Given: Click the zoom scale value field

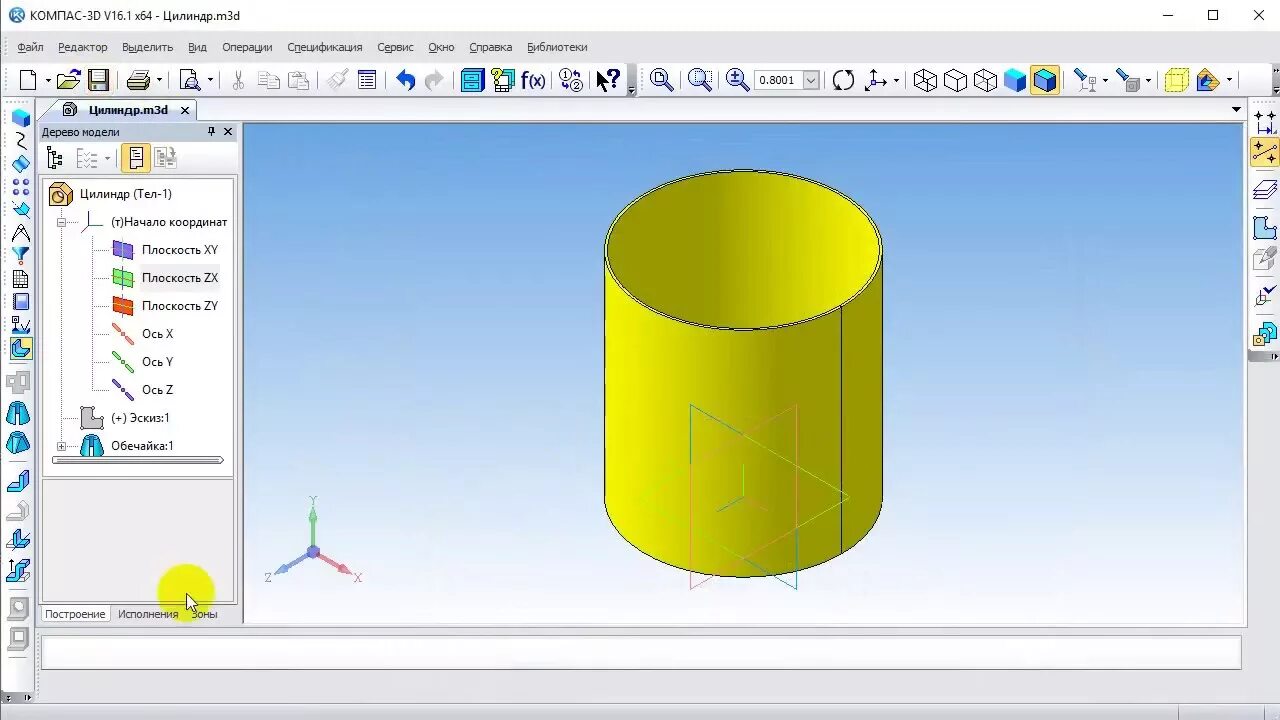Looking at the screenshot, I should tap(778, 81).
